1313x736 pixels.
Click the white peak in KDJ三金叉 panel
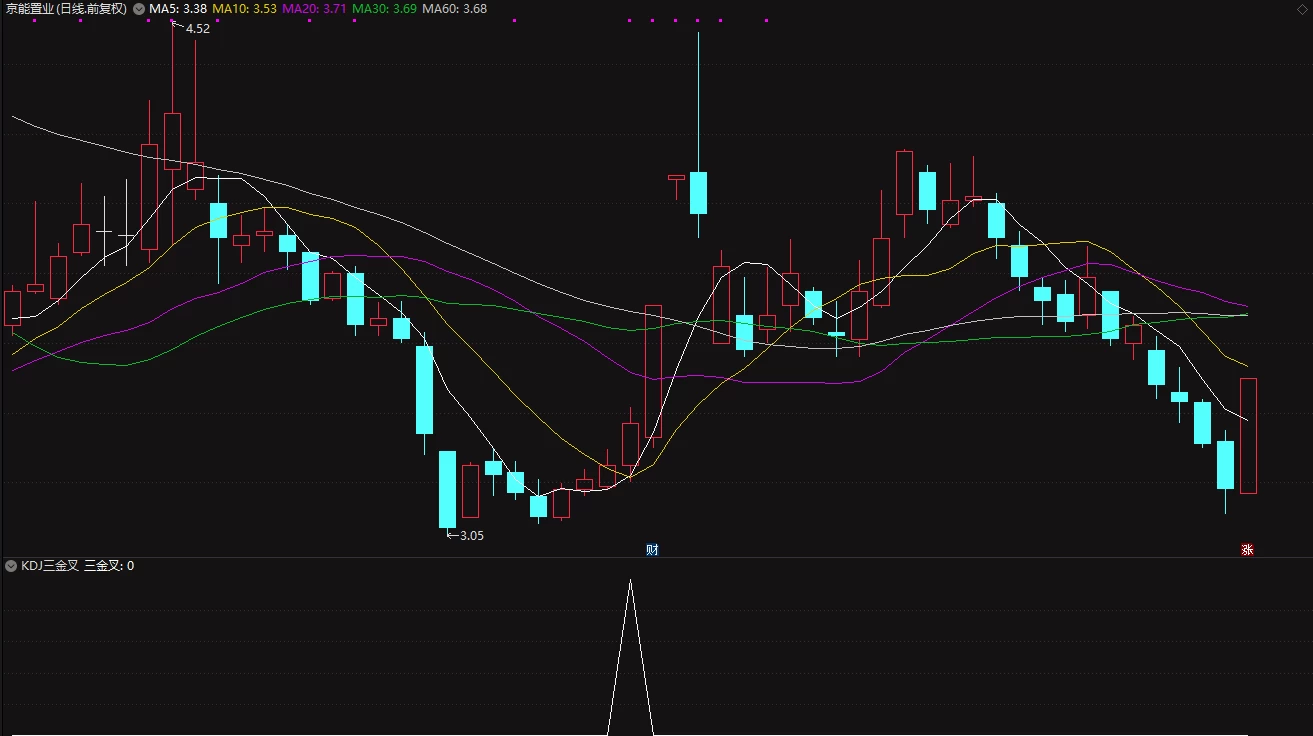click(x=630, y=581)
